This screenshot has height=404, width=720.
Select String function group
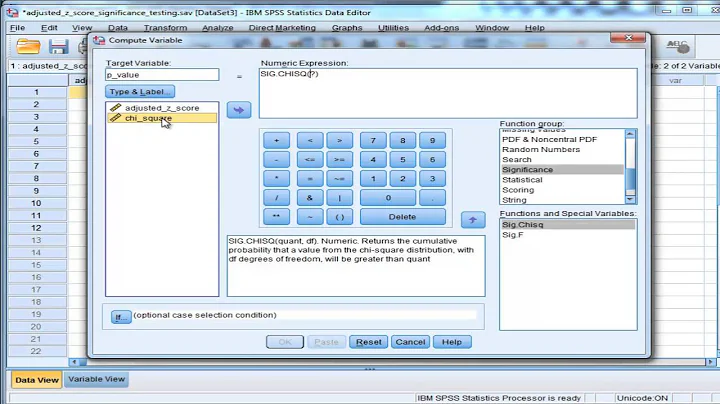click(x=562, y=200)
